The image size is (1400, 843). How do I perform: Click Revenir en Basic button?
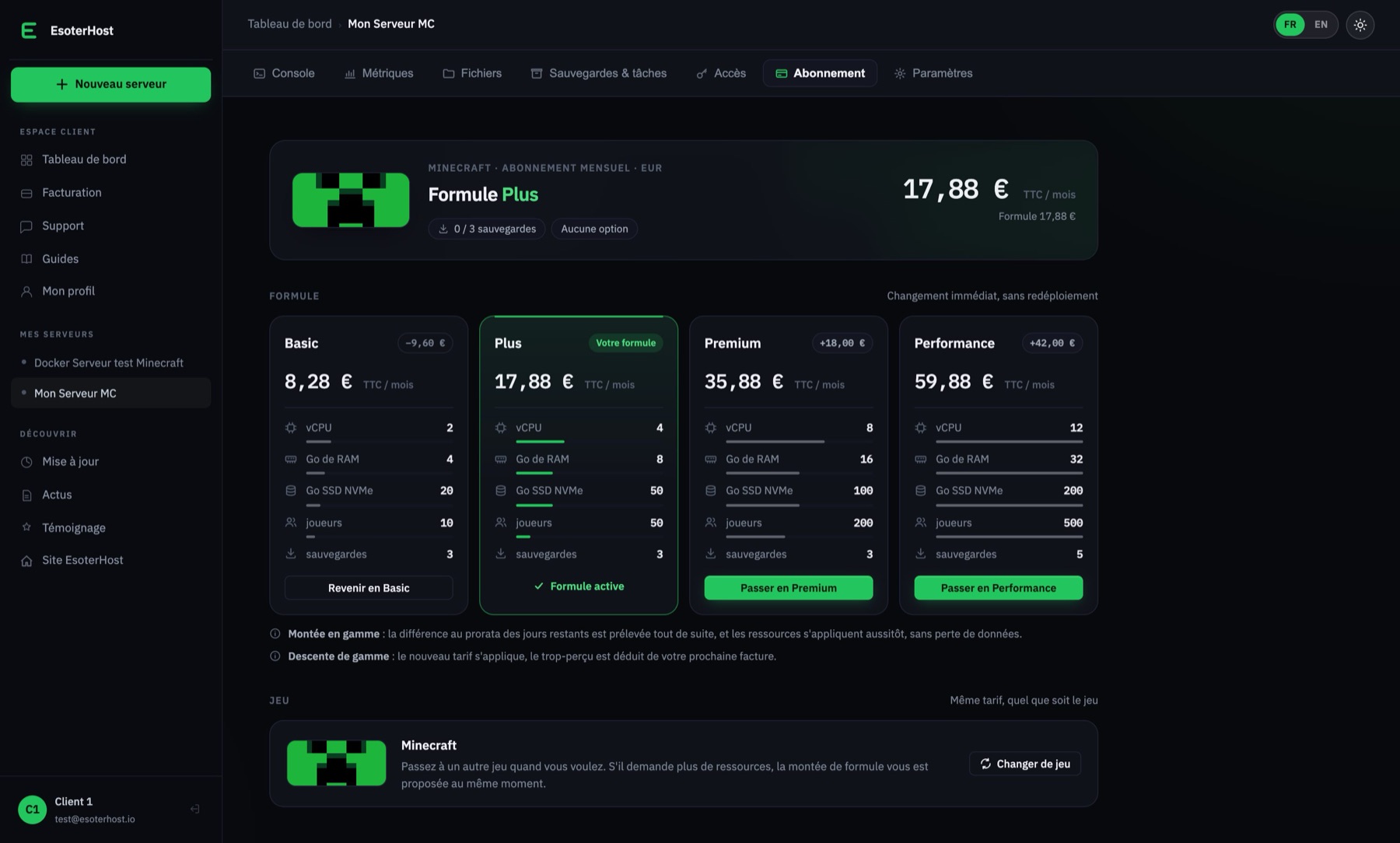369,588
